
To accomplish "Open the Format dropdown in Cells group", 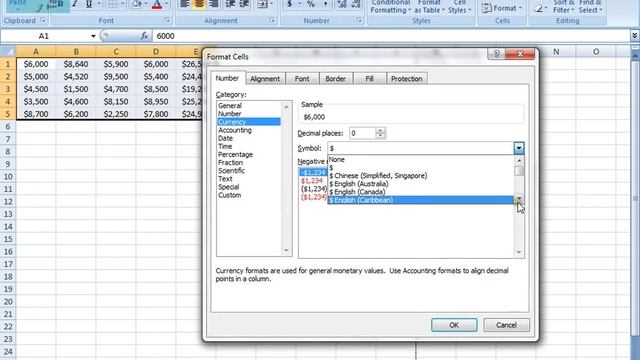I will 502,8.
